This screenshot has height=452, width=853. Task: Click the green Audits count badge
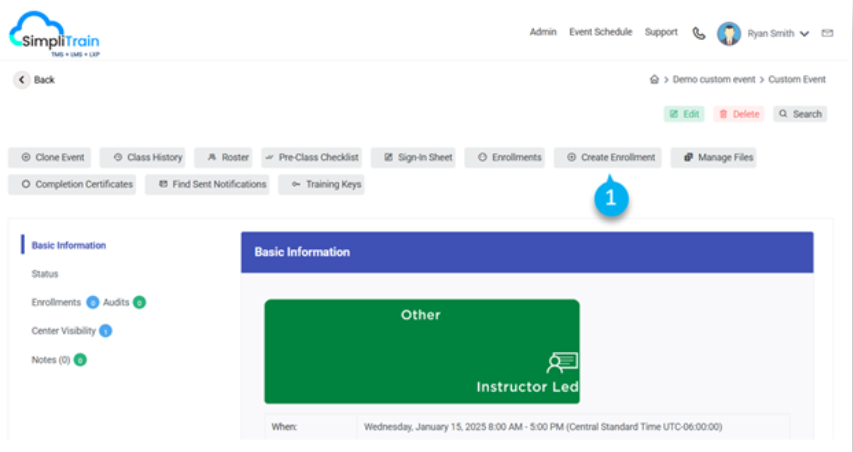point(139,302)
